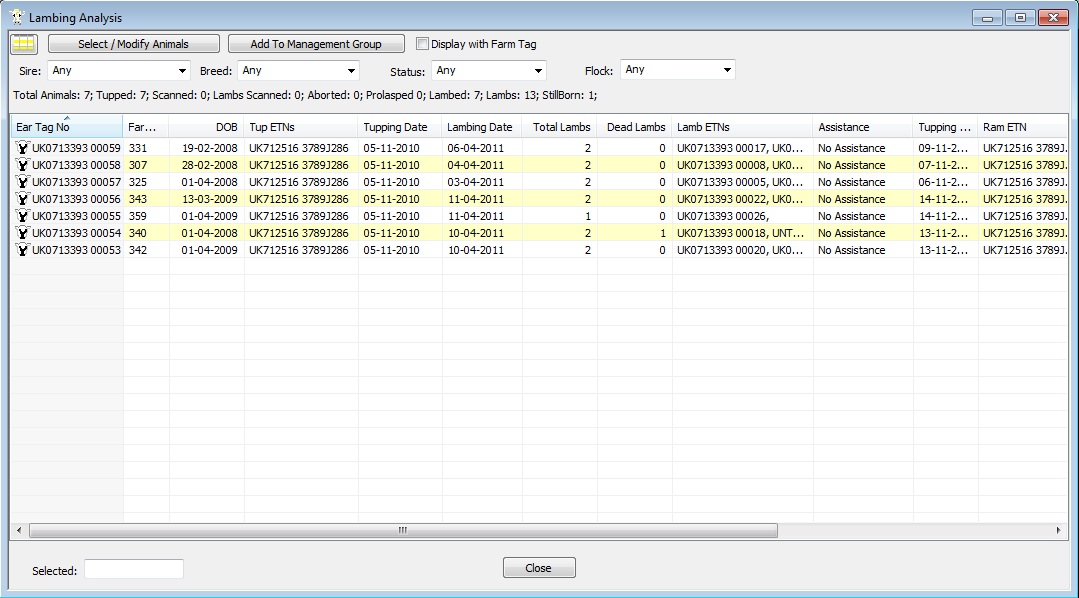Sort by Tupping Date column header
1079x598 pixels.
click(400, 127)
